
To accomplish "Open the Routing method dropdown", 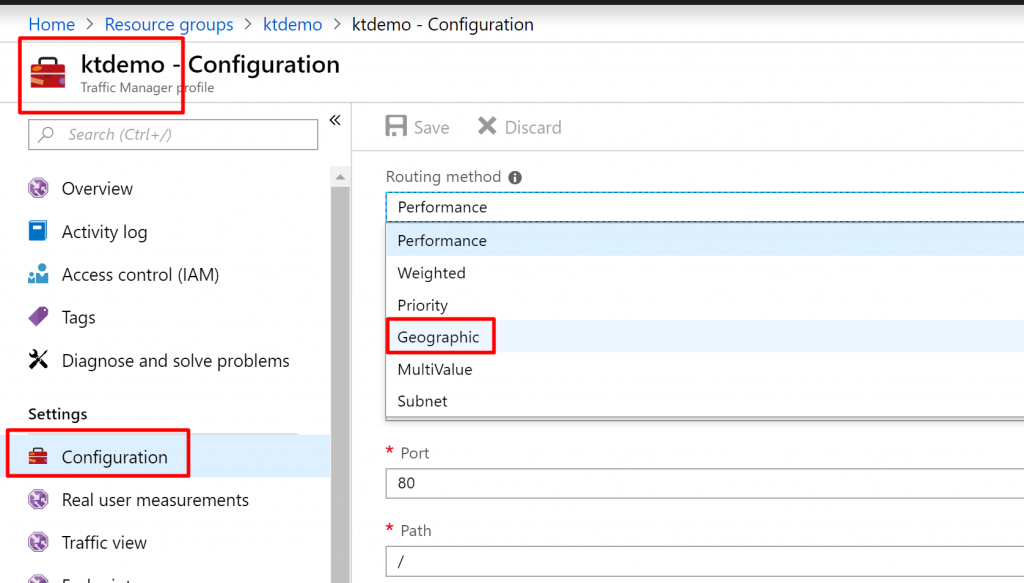I will 705,207.
